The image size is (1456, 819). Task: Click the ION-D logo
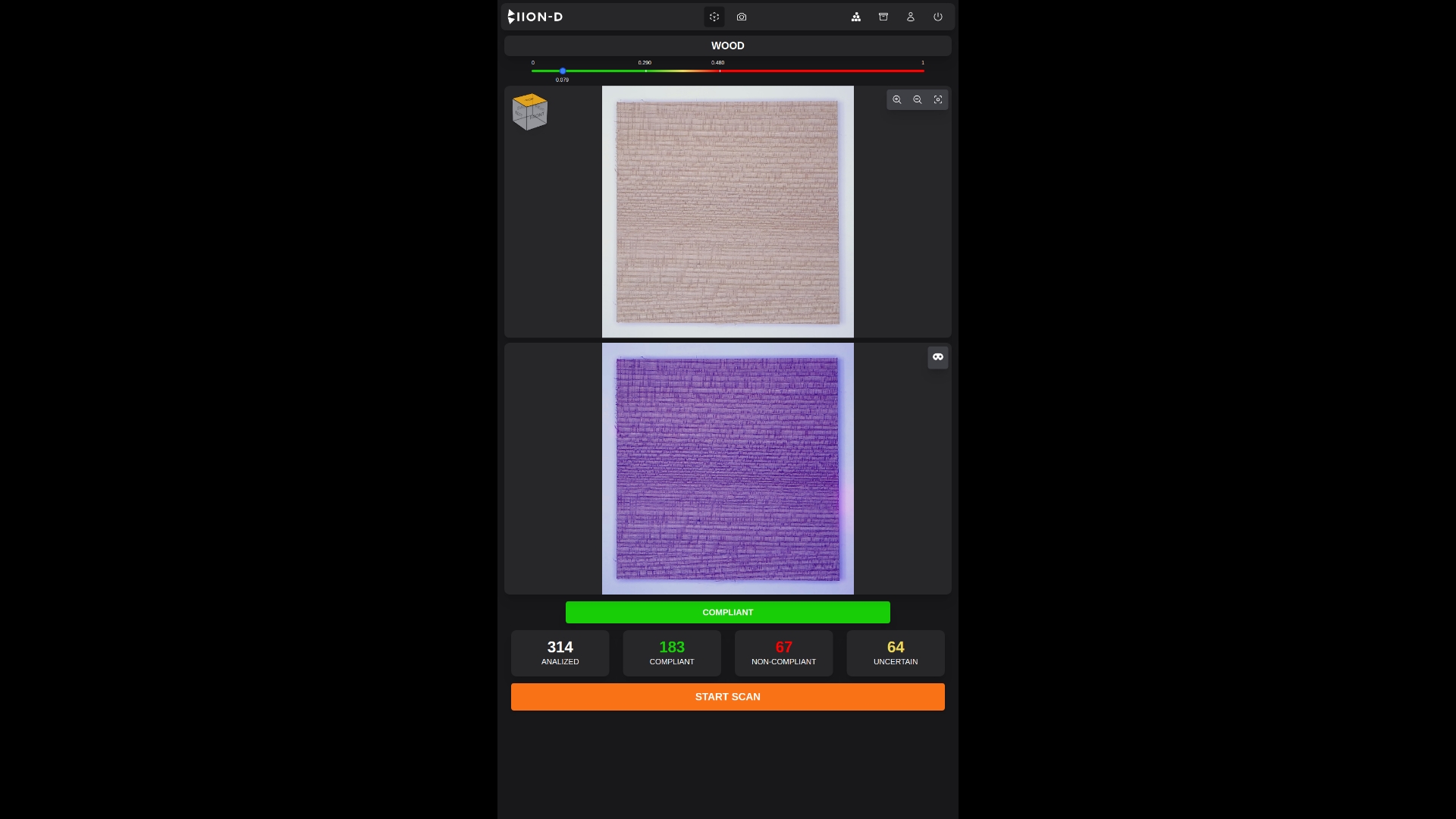coord(535,17)
